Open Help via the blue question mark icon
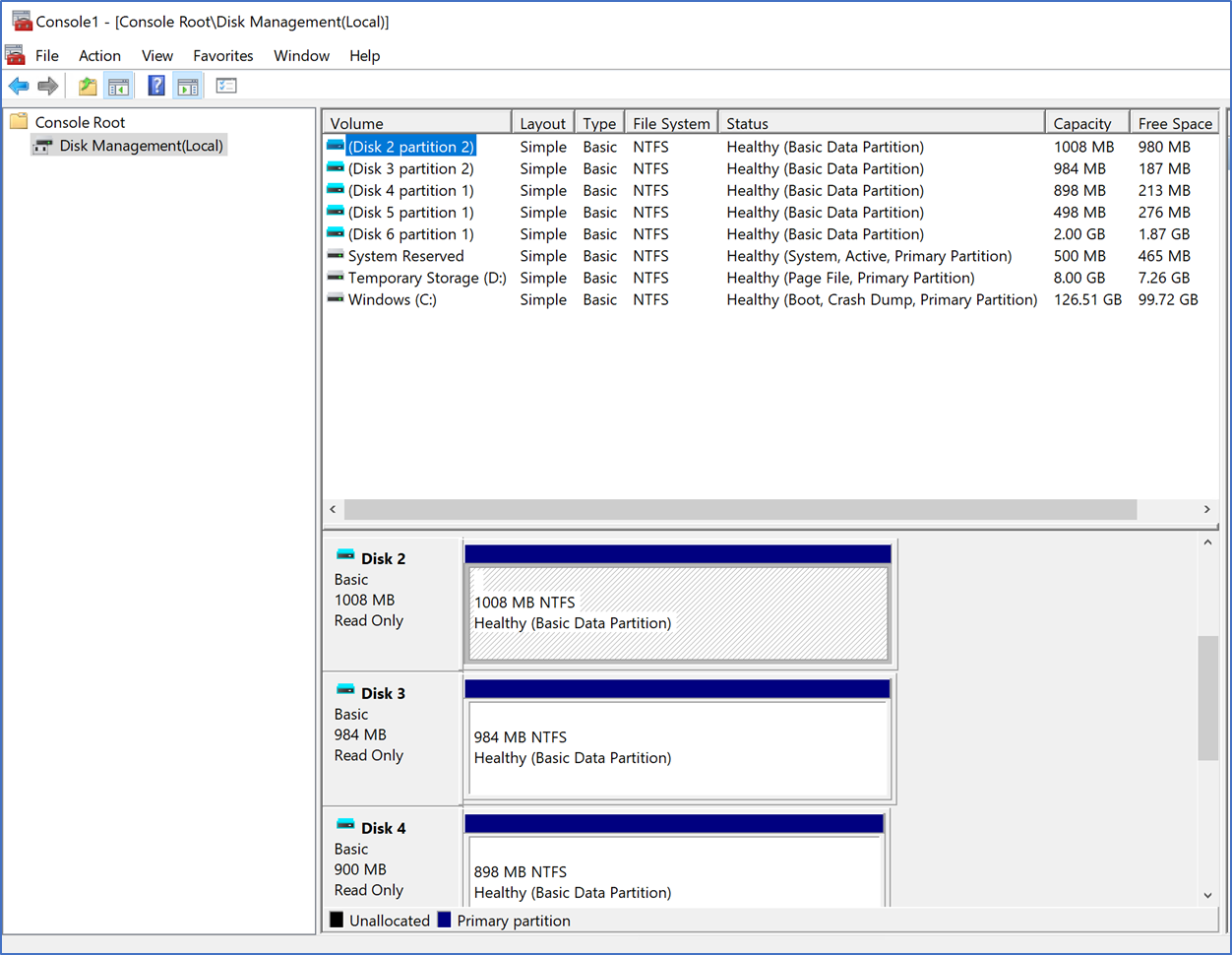The height and width of the screenshot is (955, 1232). click(156, 87)
